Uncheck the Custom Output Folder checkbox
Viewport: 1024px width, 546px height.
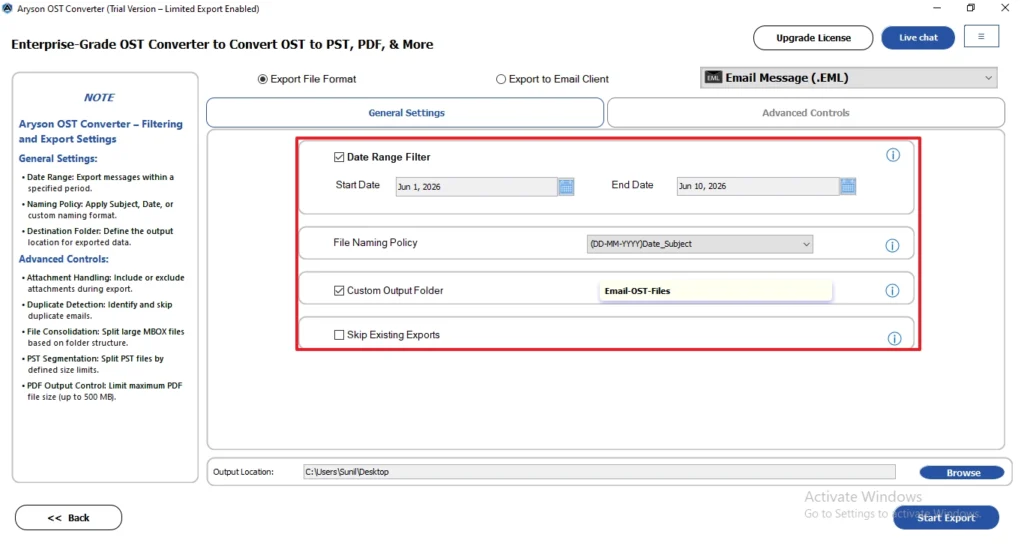[339, 291]
